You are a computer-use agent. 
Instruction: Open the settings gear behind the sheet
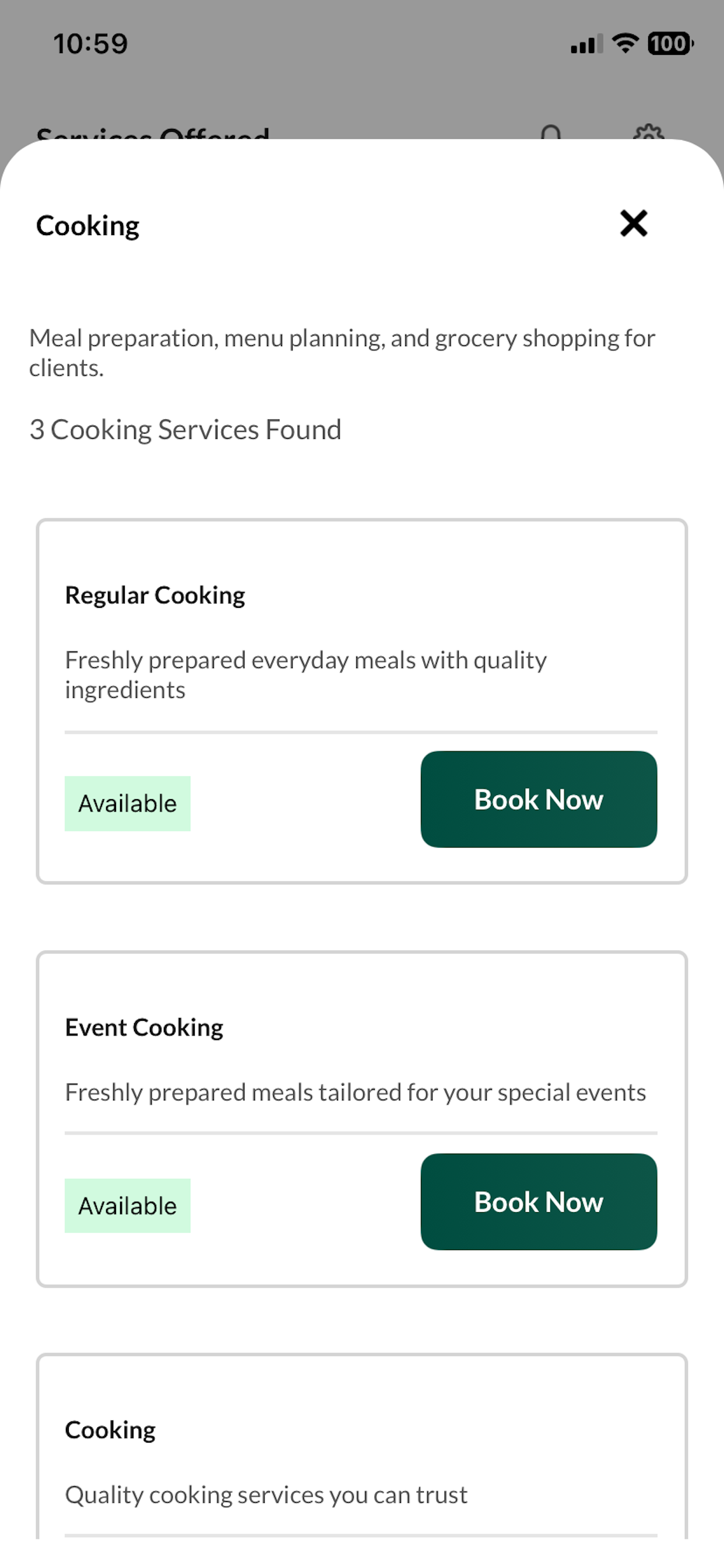(x=649, y=132)
